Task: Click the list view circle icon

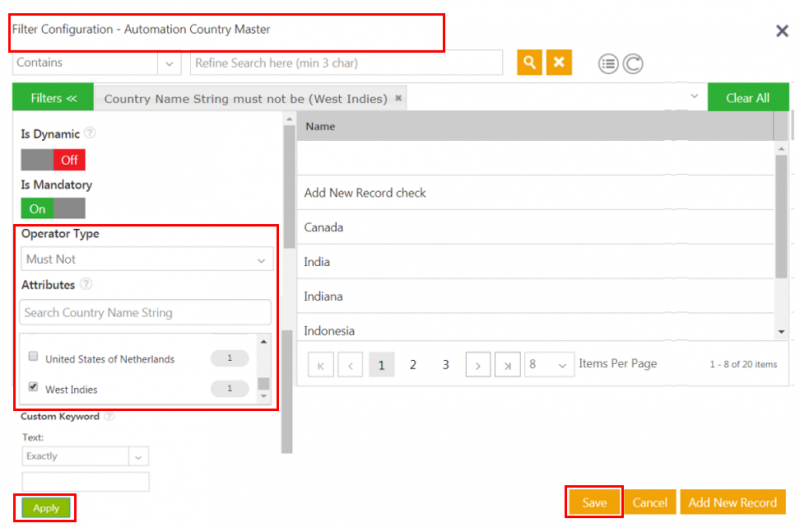Action: coord(608,64)
